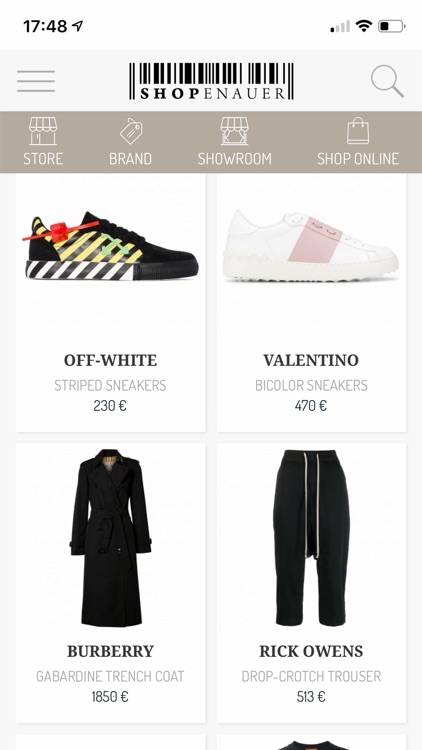Tap the 470 € price label
Viewport: 422px width, 750px height.
click(311, 406)
